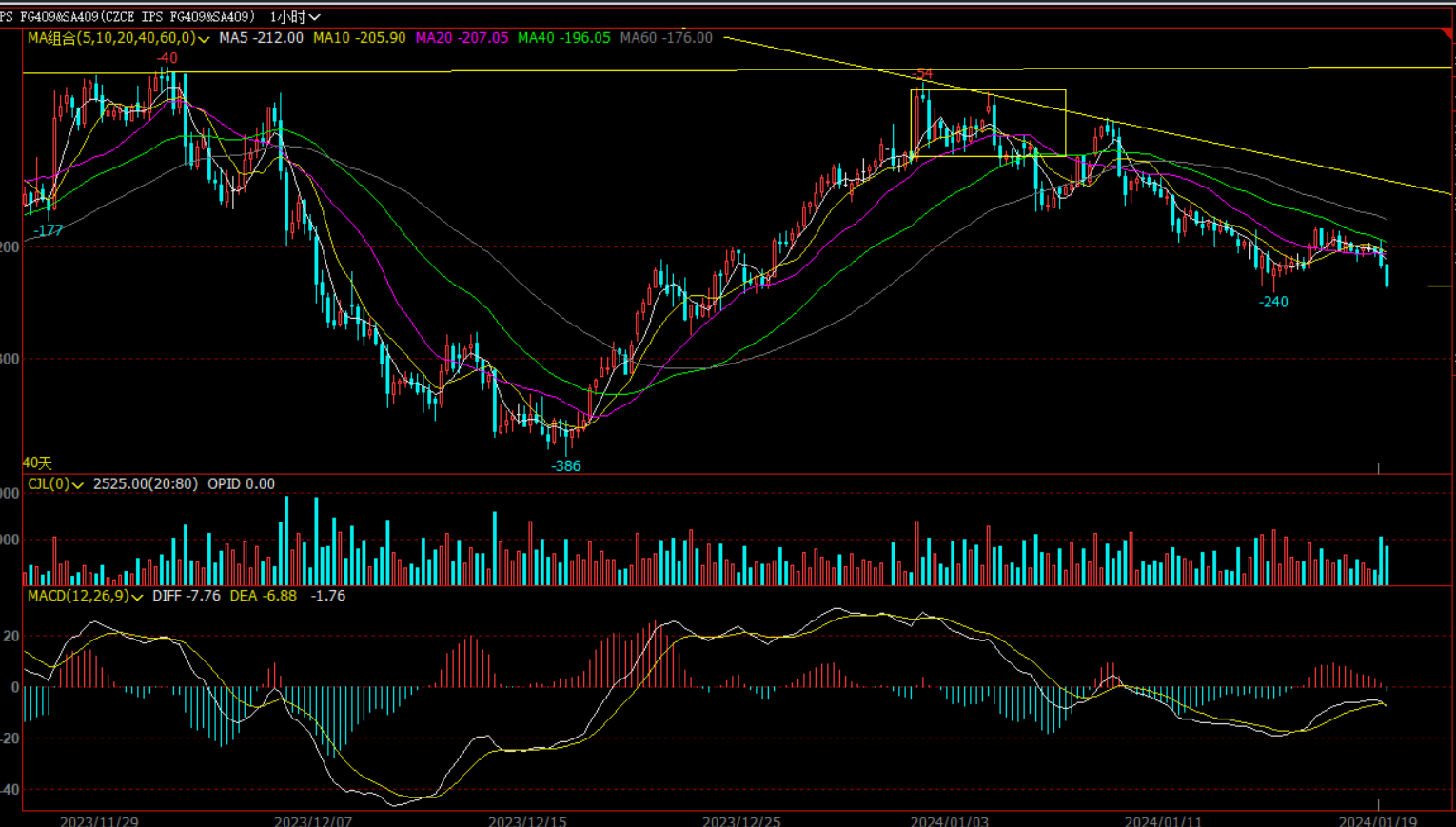Select the green MA40 -196.05 legend
1456x827 pixels.
(563, 38)
